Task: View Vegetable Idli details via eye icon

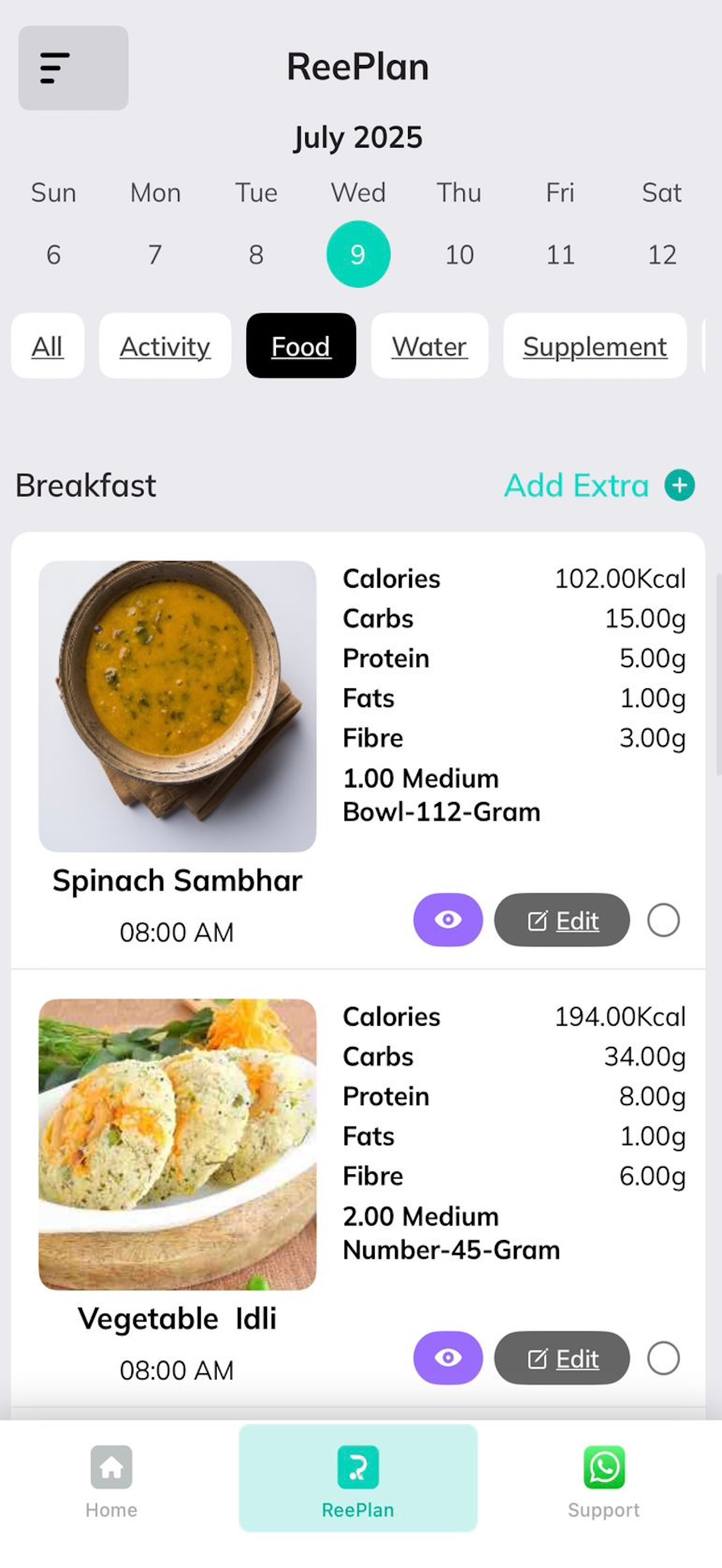Action: coord(448,1358)
